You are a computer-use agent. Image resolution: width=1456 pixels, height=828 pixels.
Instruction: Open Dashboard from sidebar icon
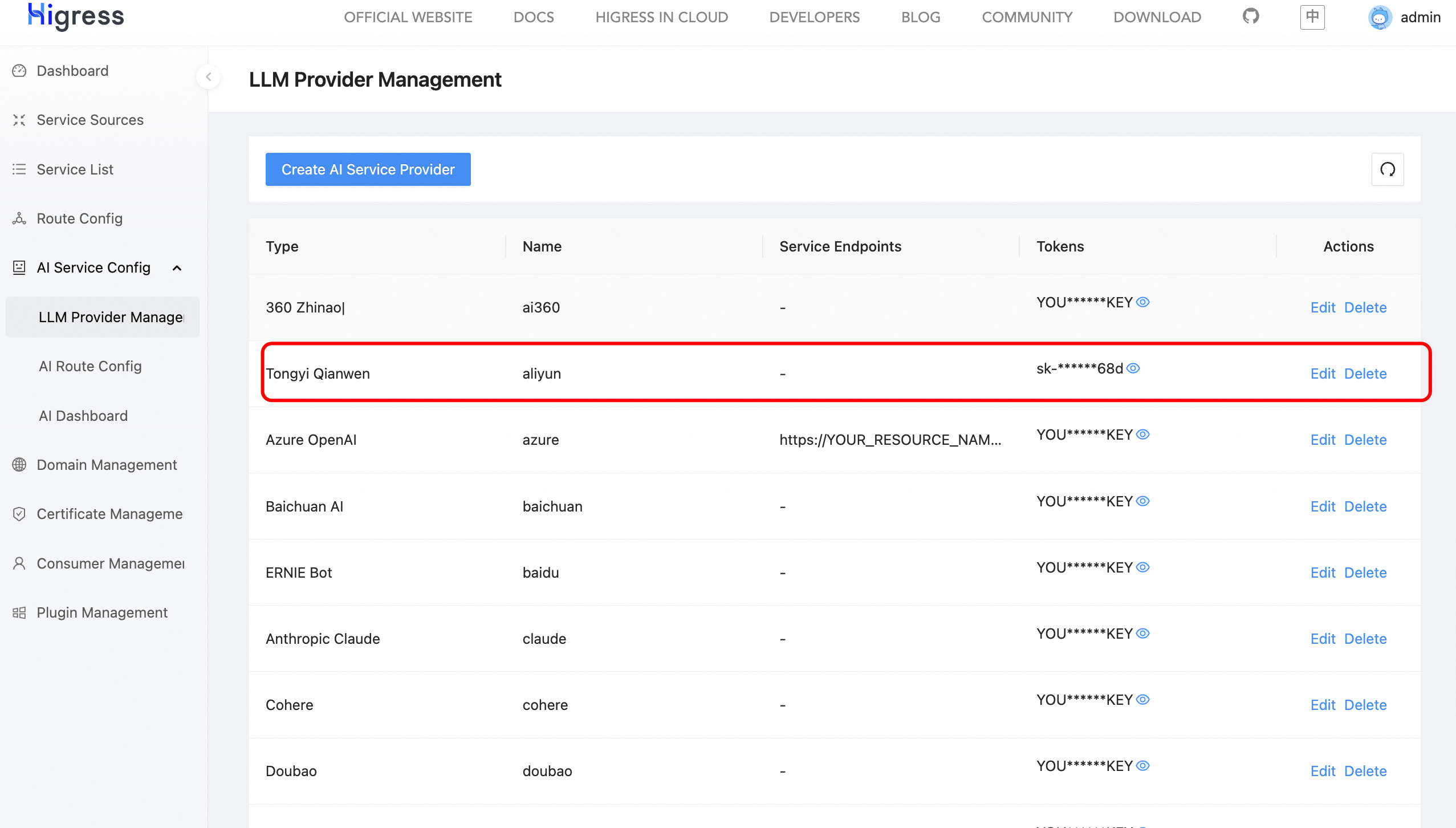(19, 71)
